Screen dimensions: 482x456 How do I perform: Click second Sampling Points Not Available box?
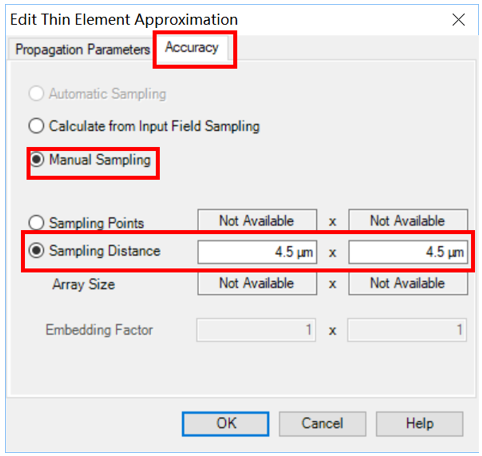408,220
